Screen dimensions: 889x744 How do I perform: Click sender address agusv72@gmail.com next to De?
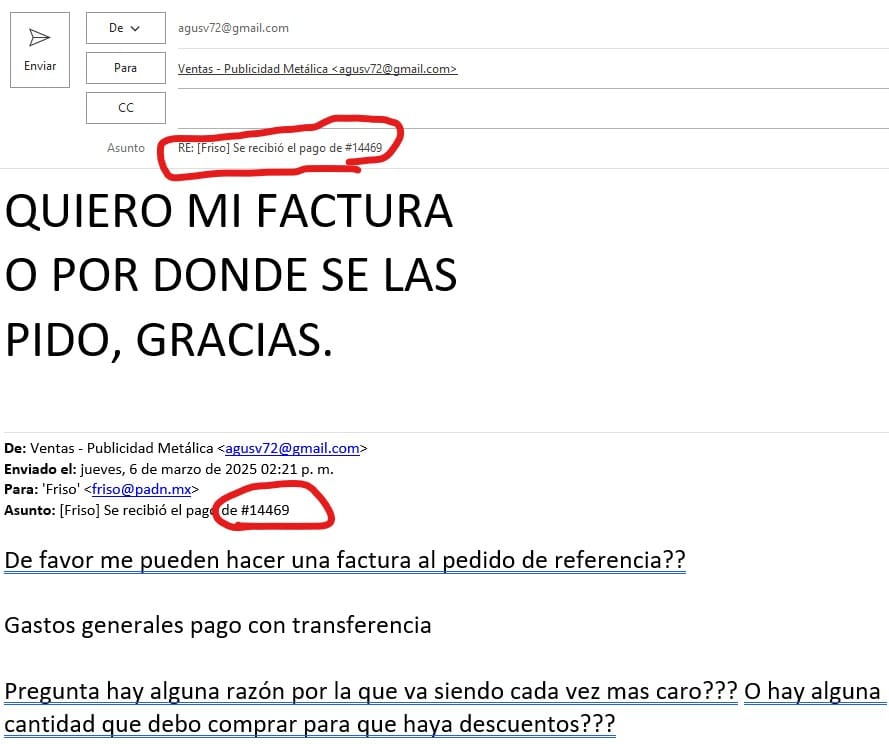click(x=233, y=28)
